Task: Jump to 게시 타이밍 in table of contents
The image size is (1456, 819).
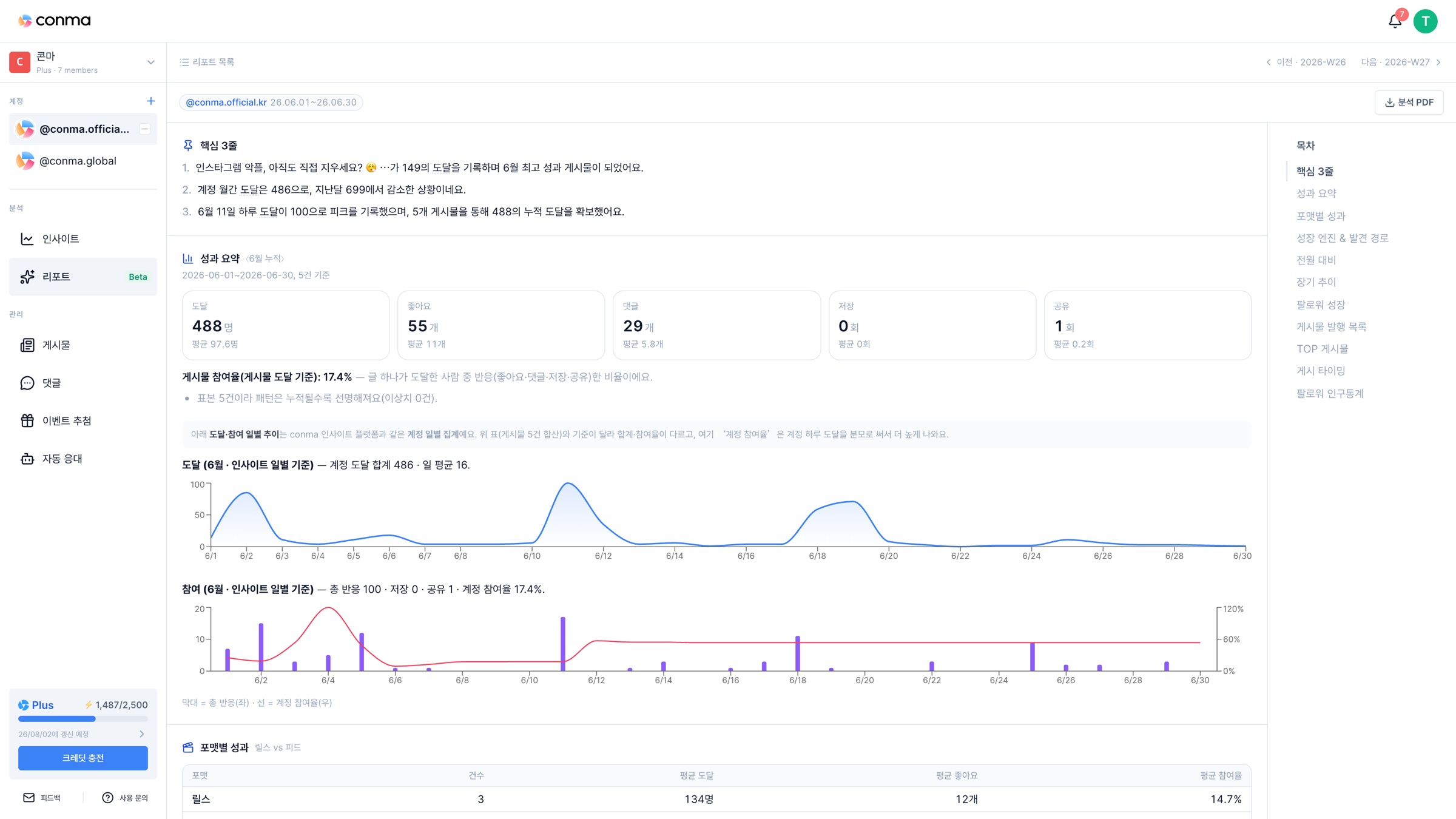Action: pos(1321,371)
